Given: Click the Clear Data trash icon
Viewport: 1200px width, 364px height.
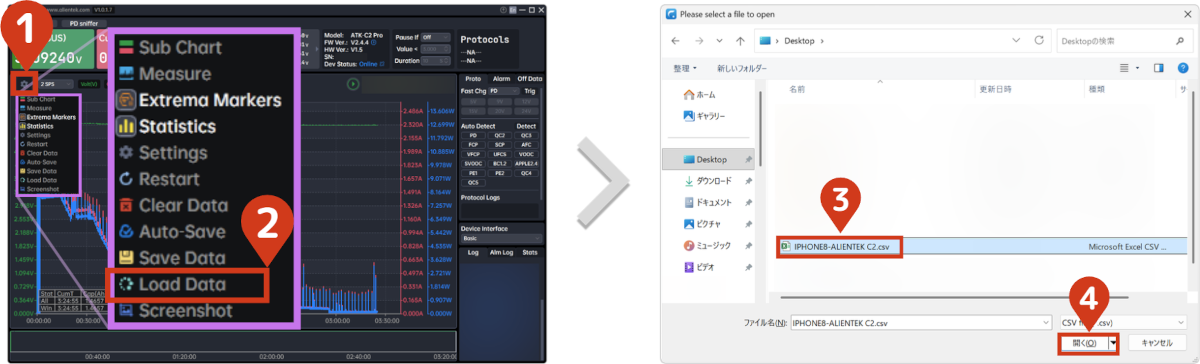Looking at the screenshot, I should click(125, 206).
